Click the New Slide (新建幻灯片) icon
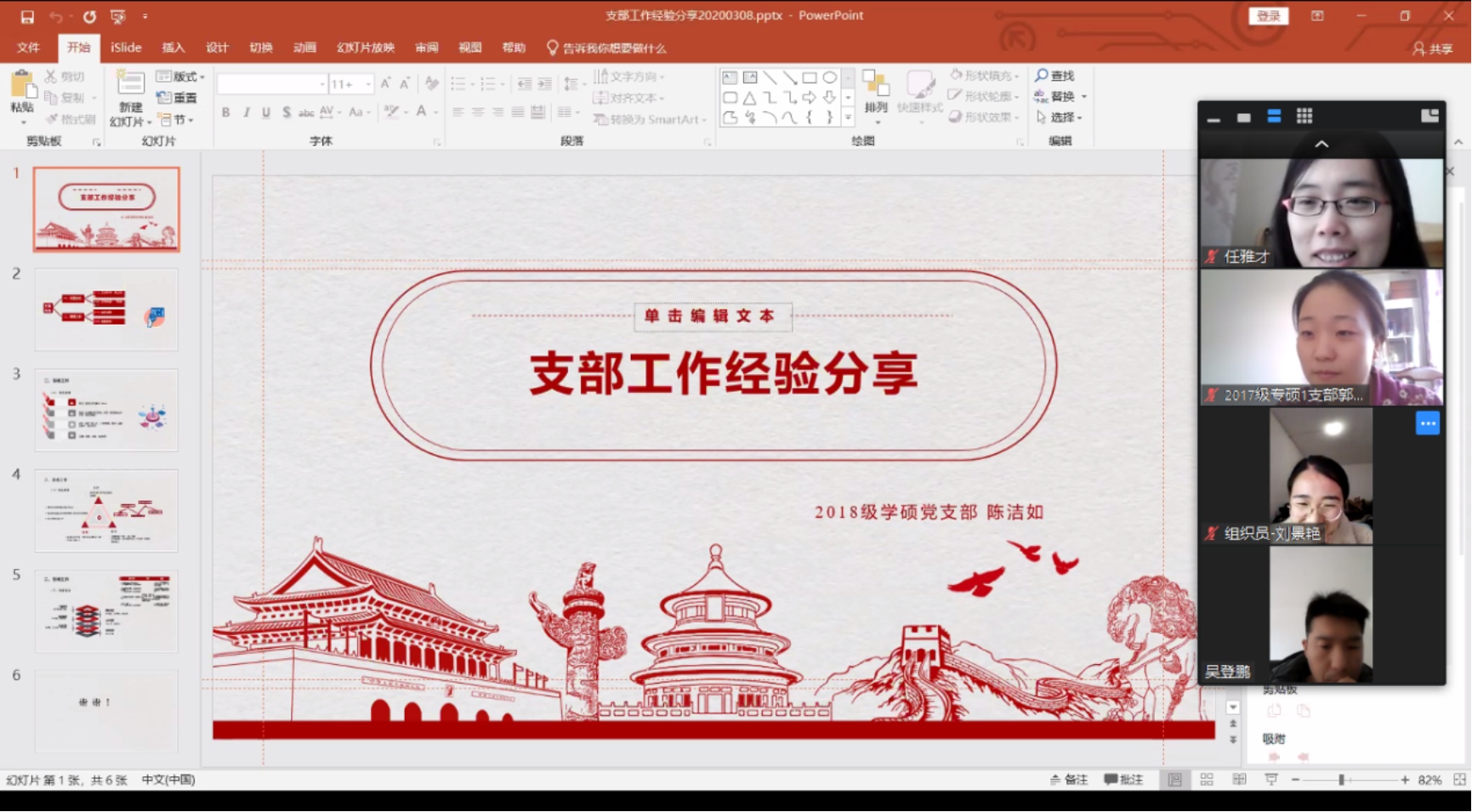The image size is (1472, 812). 130,85
